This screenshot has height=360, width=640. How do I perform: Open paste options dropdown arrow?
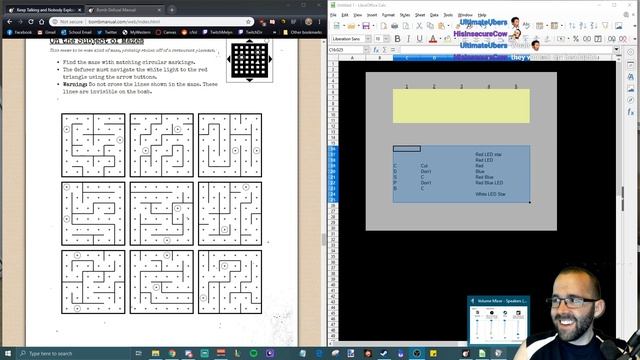click(x=448, y=26)
